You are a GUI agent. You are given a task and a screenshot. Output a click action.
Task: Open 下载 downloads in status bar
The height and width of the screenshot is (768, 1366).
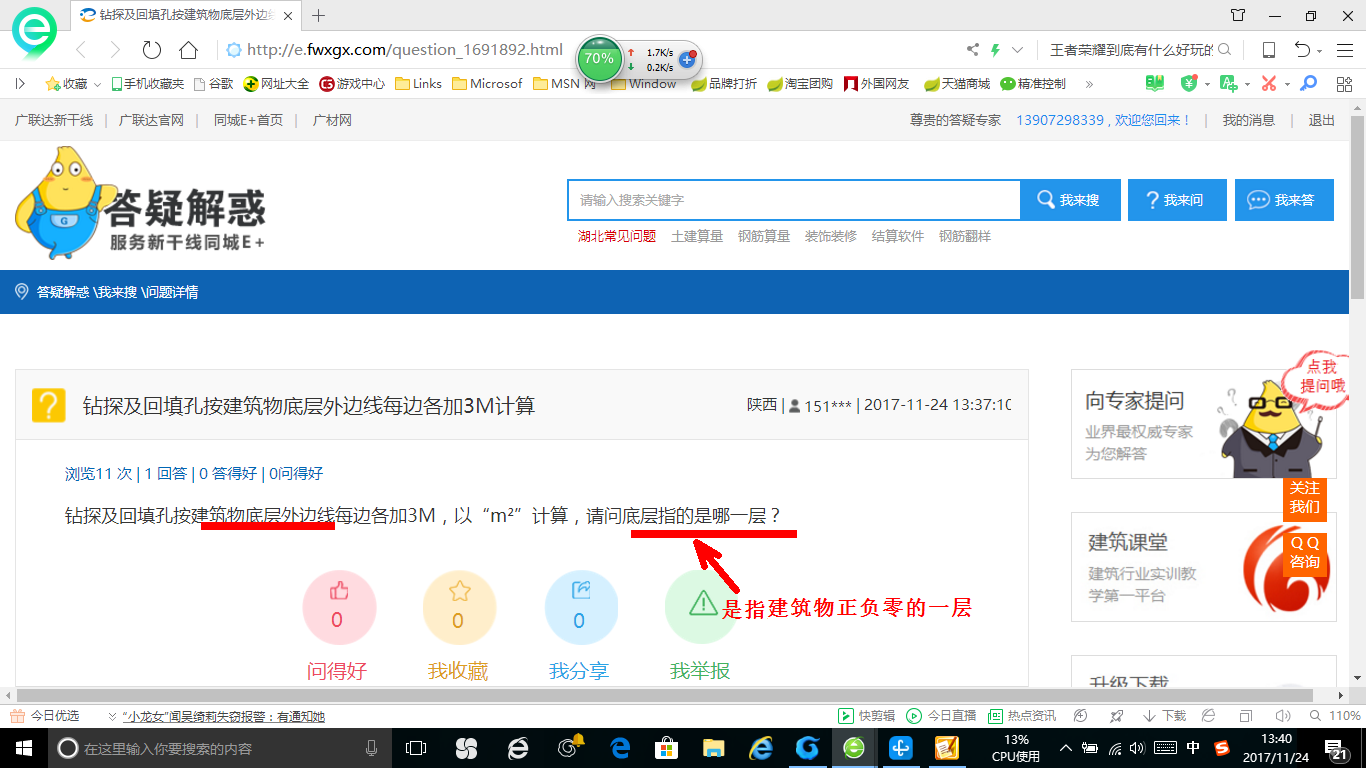click(1163, 716)
